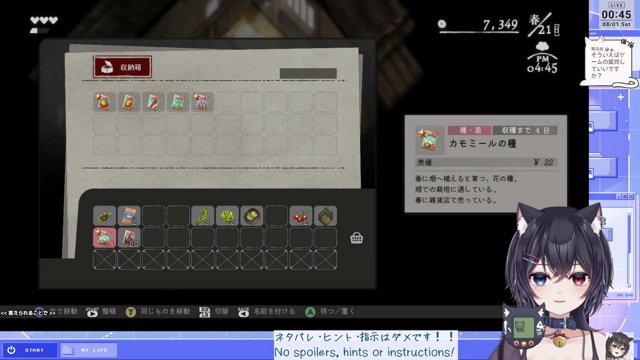This screenshot has height=360, width=640.
Task: Click the highlighted pink chamomile seed slot
Action: [104, 238]
